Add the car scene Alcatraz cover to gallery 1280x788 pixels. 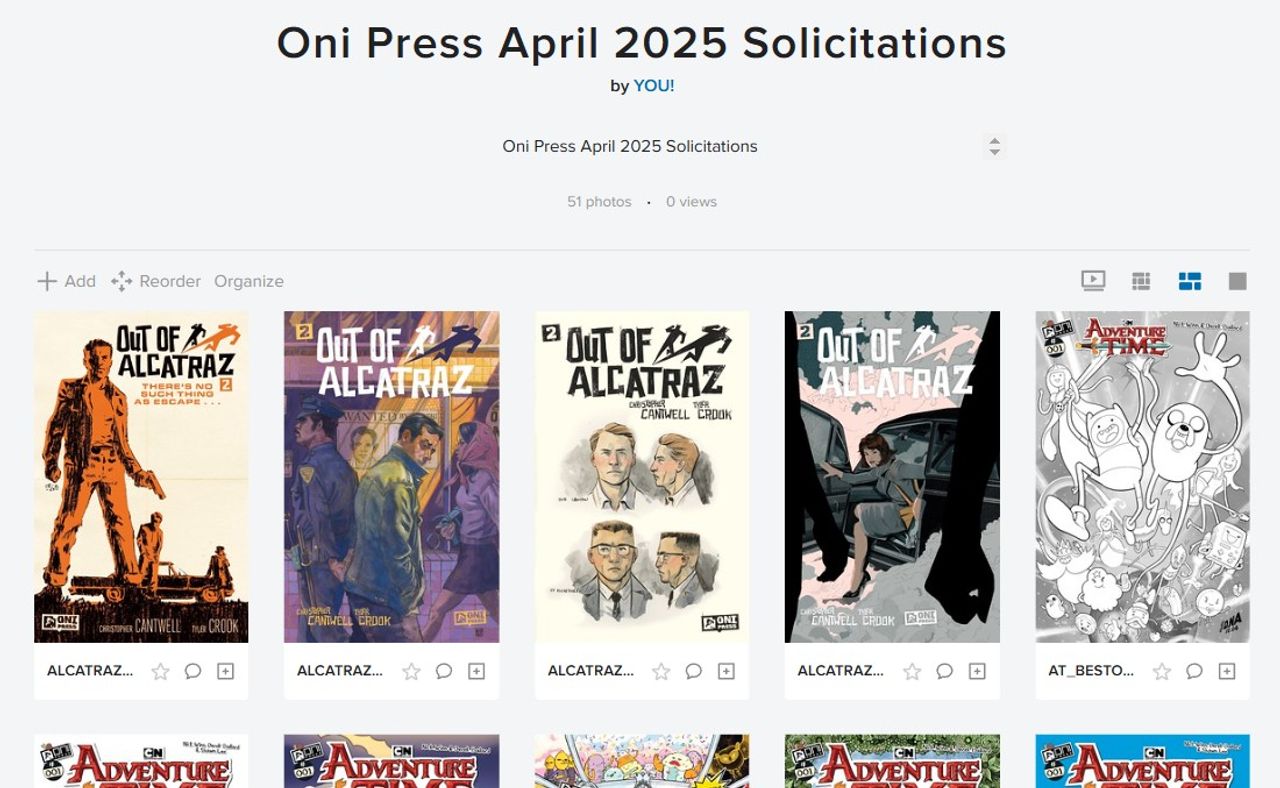click(x=977, y=671)
